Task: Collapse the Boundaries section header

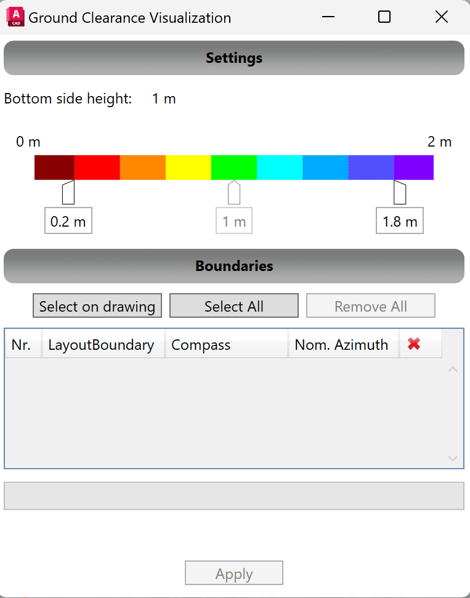Action: pos(234,266)
